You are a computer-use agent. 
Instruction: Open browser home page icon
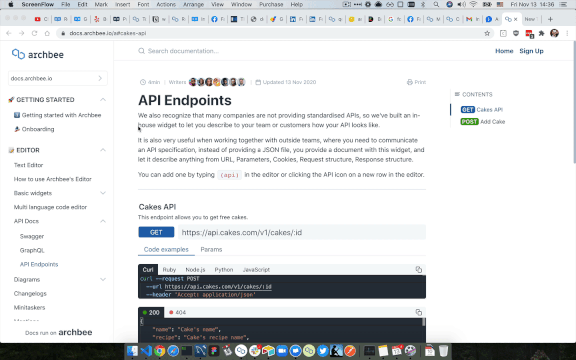(x=47, y=33)
